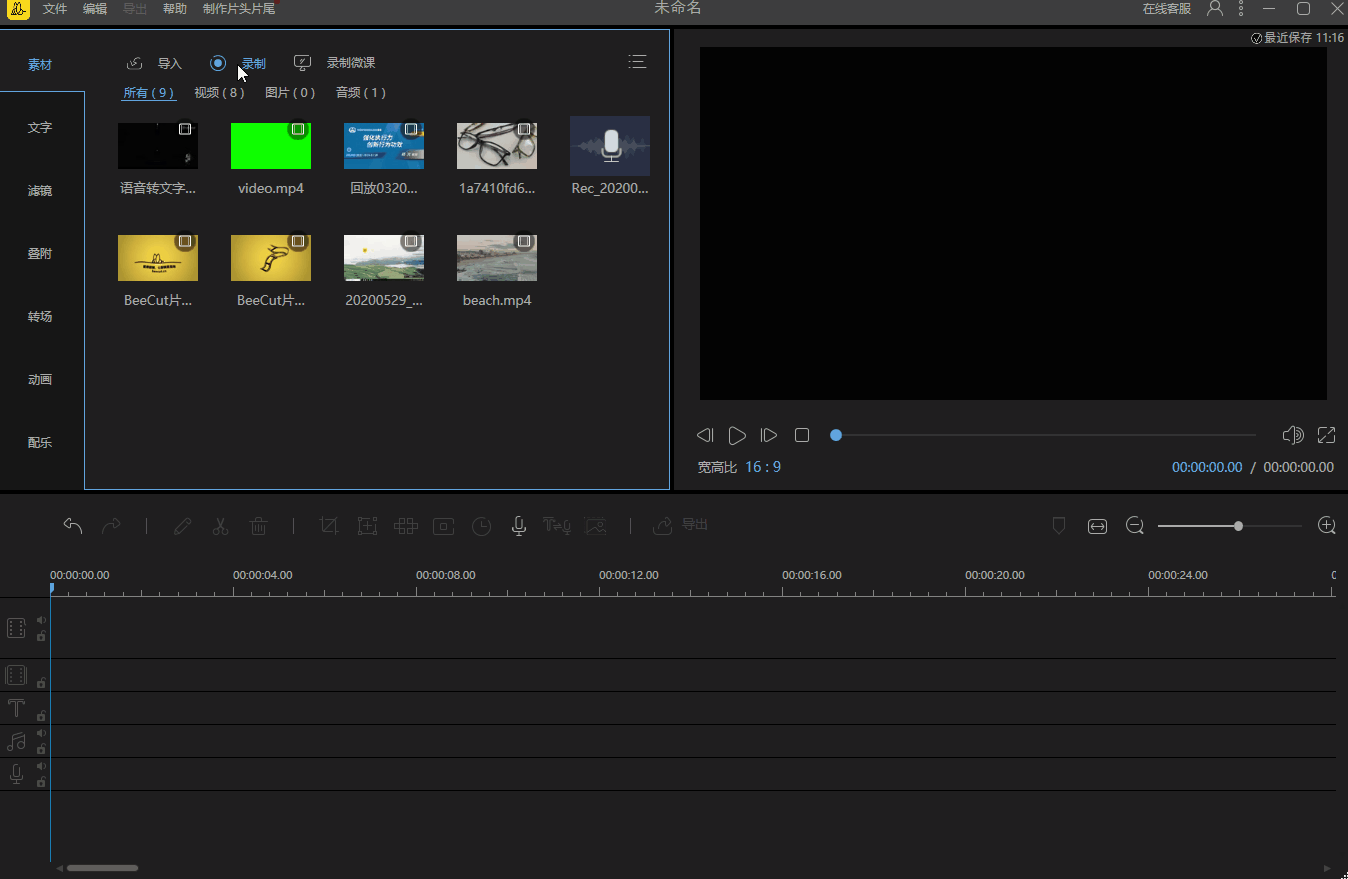The width and height of the screenshot is (1348, 879).
Task: Lock the text track
Action: point(41,716)
